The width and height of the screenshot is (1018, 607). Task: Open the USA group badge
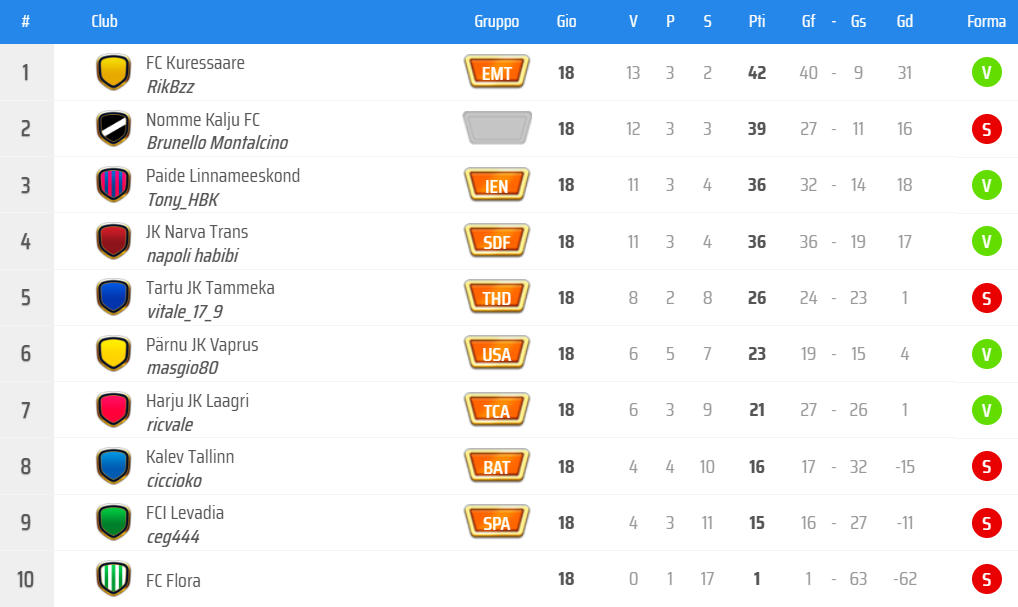(497, 353)
